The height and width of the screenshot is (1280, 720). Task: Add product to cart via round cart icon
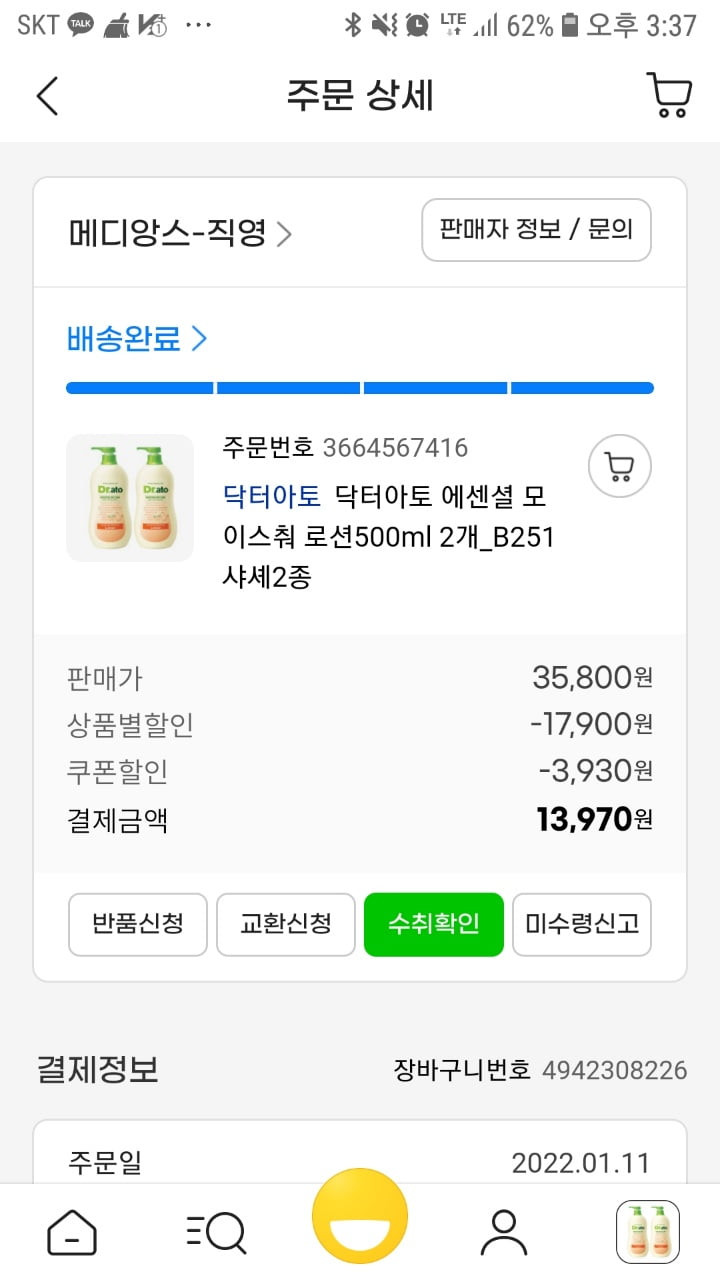pyautogui.click(x=620, y=466)
